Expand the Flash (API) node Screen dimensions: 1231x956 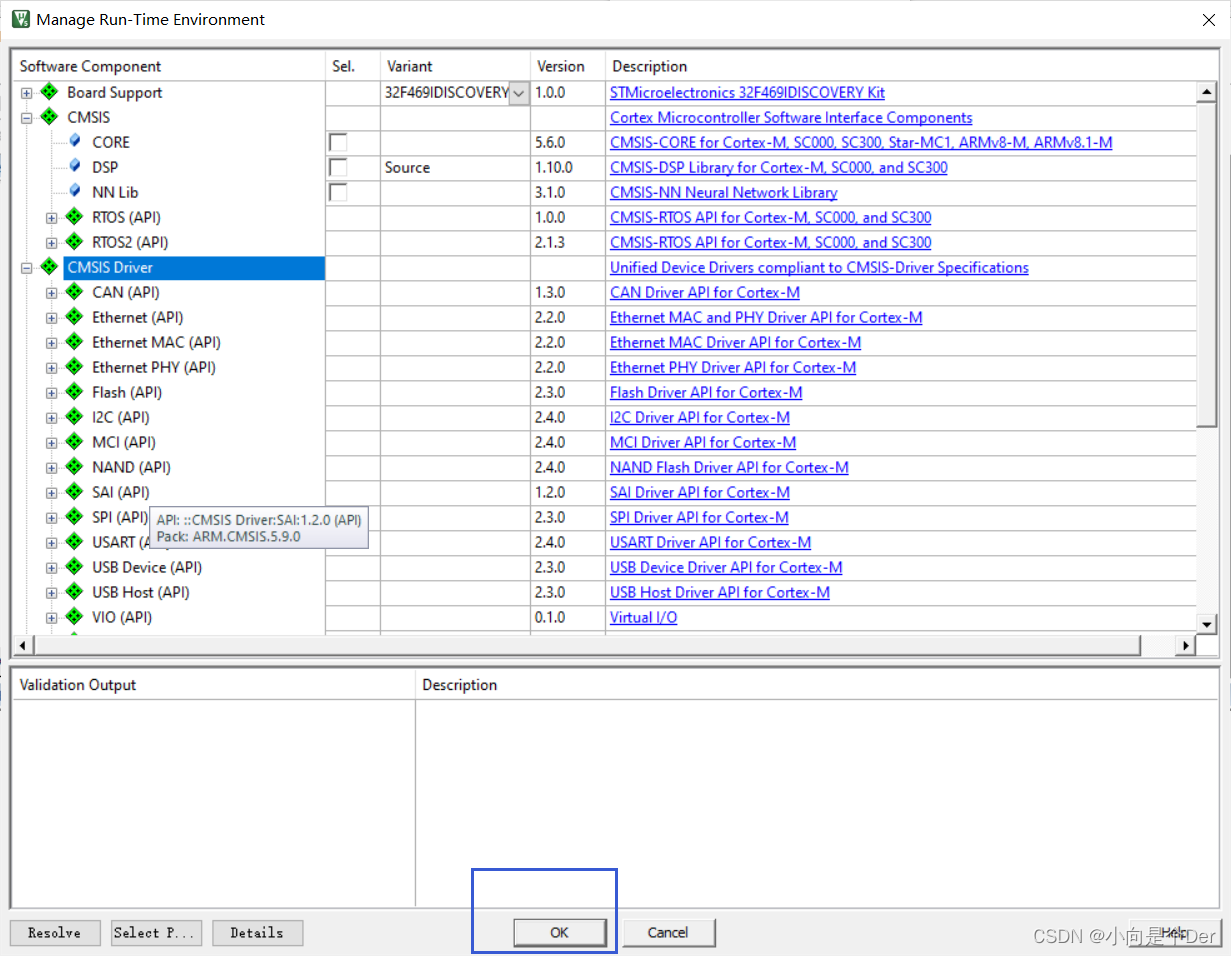(x=52, y=393)
